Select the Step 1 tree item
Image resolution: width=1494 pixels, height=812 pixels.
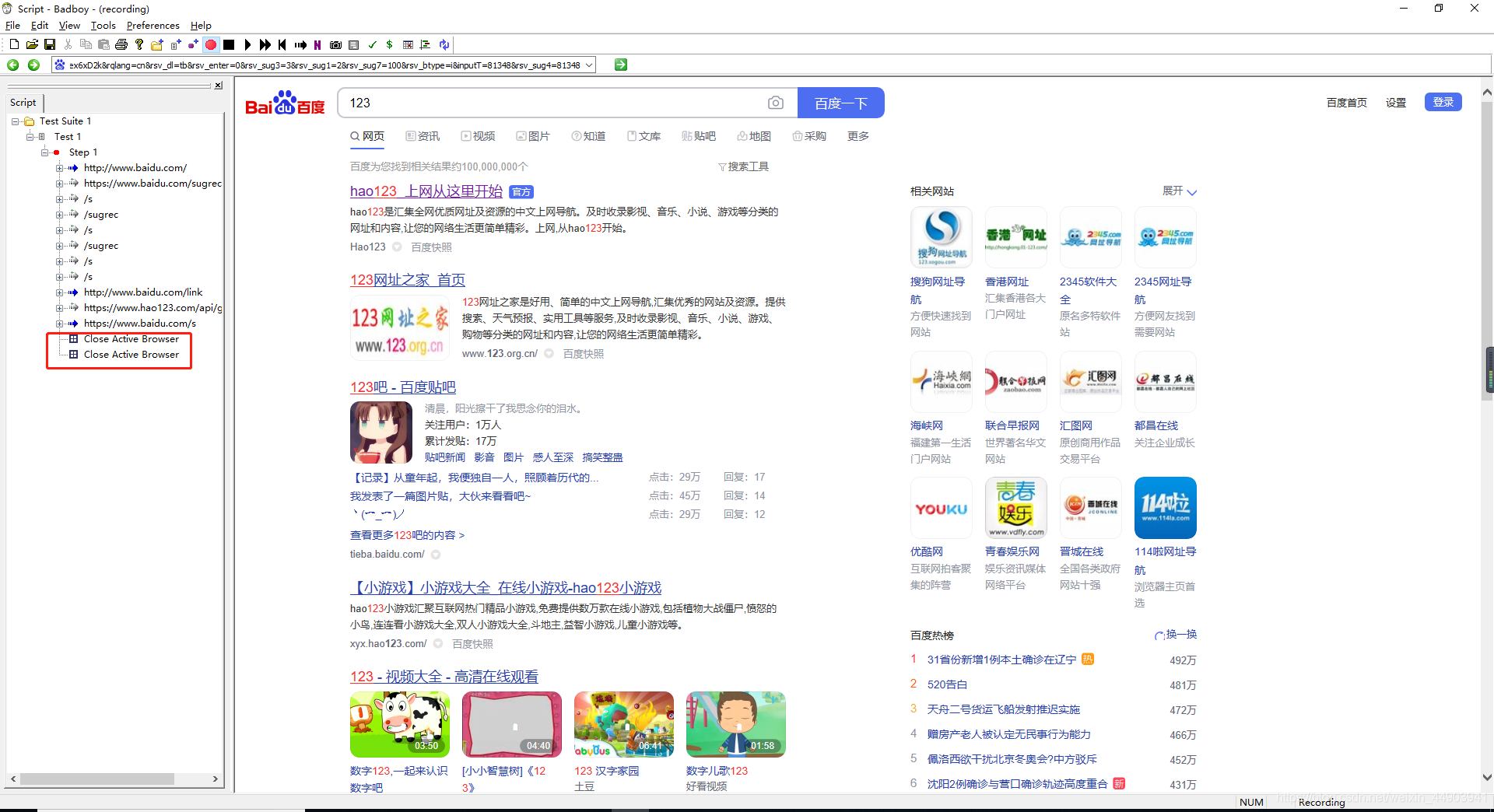point(83,152)
